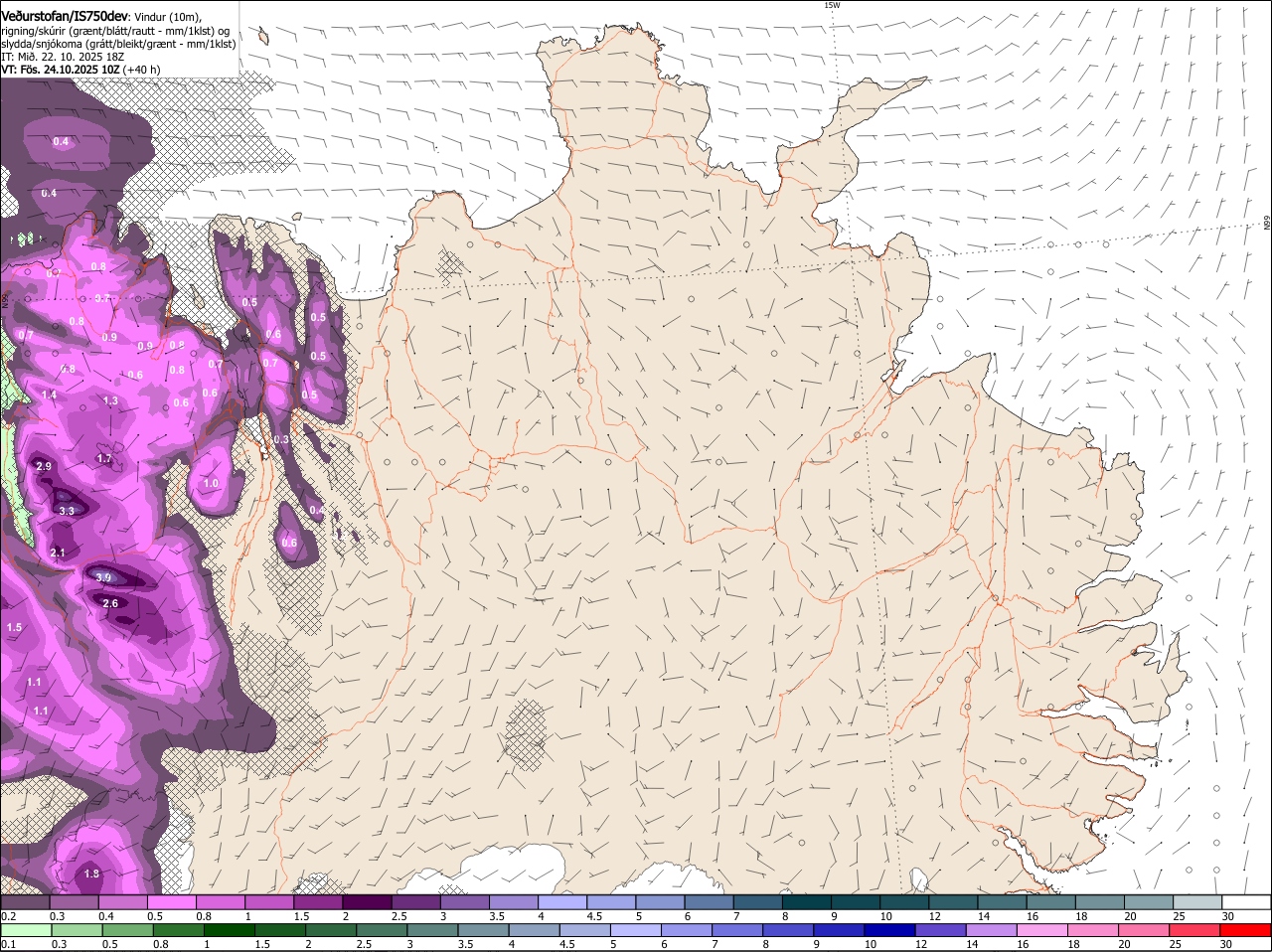This screenshot has height=952, width=1272.
Task: Click the 1.3 precipitation value on the map
Action: click(110, 401)
